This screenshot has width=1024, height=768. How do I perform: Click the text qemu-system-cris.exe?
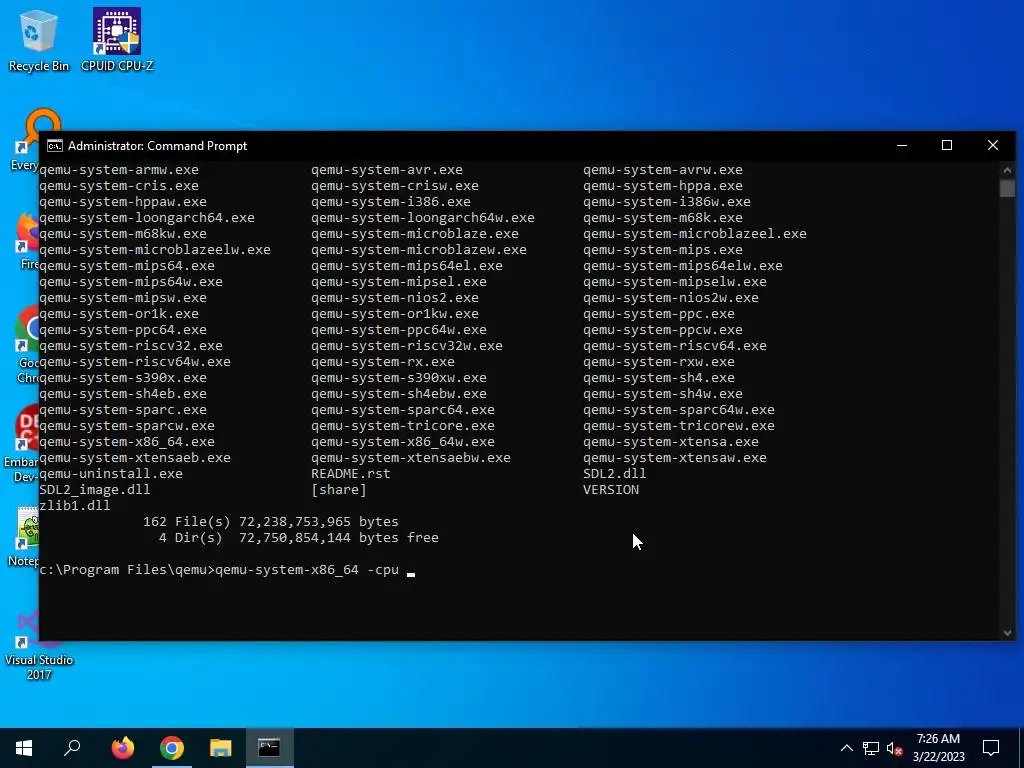coord(119,185)
